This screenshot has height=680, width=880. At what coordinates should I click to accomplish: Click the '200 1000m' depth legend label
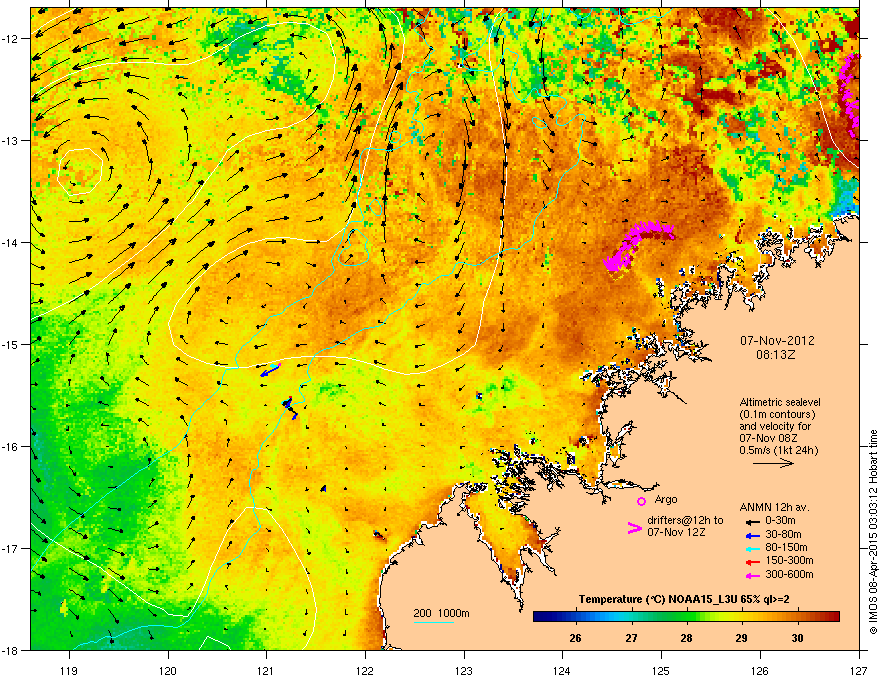441,613
